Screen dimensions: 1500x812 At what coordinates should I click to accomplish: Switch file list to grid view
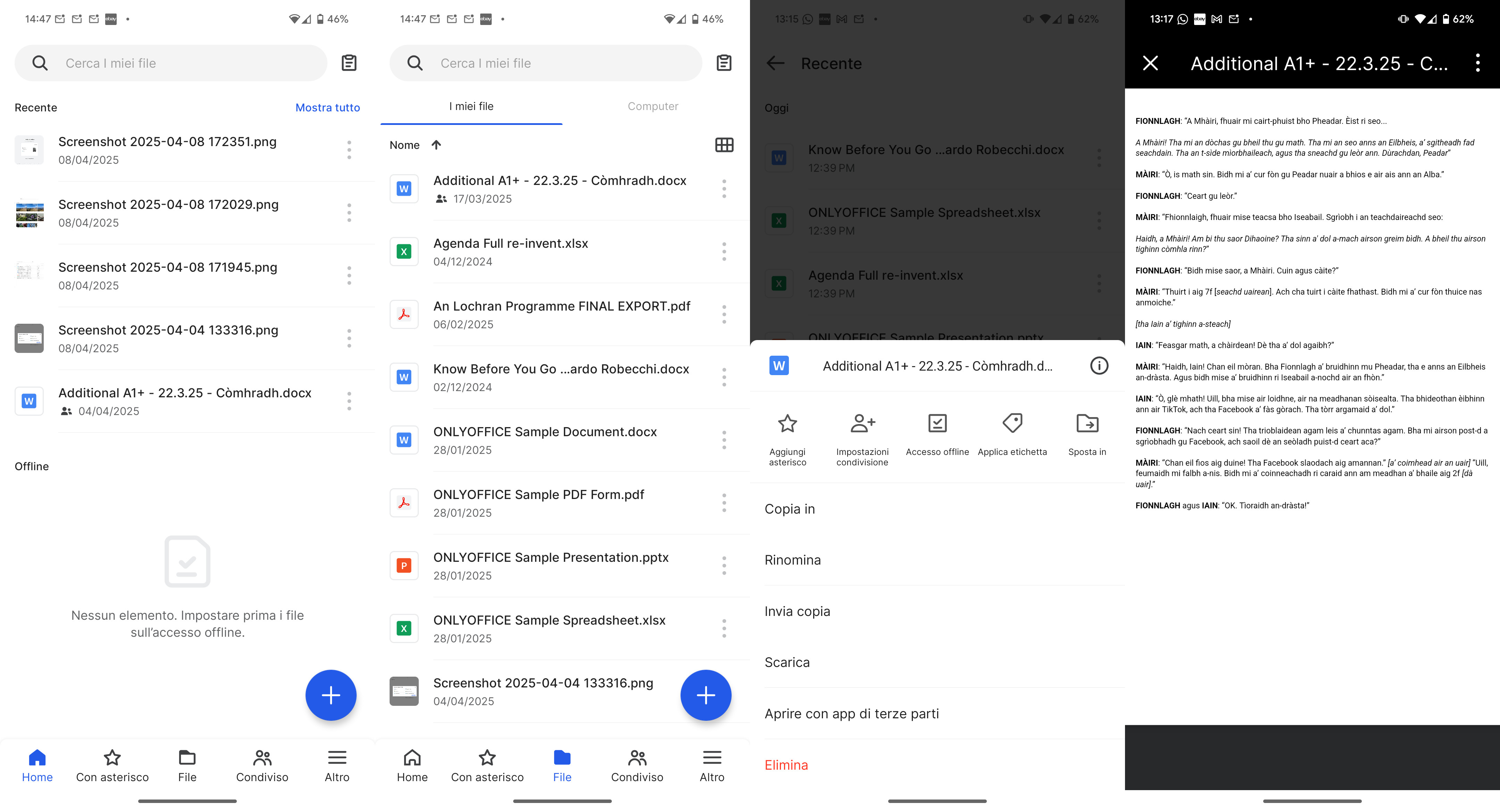click(x=724, y=145)
